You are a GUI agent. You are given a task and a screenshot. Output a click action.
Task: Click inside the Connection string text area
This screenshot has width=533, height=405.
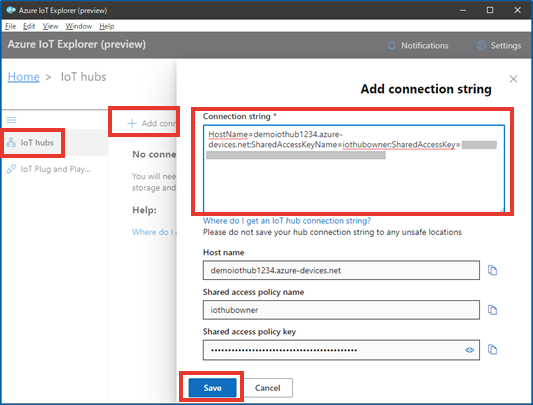(x=354, y=168)
